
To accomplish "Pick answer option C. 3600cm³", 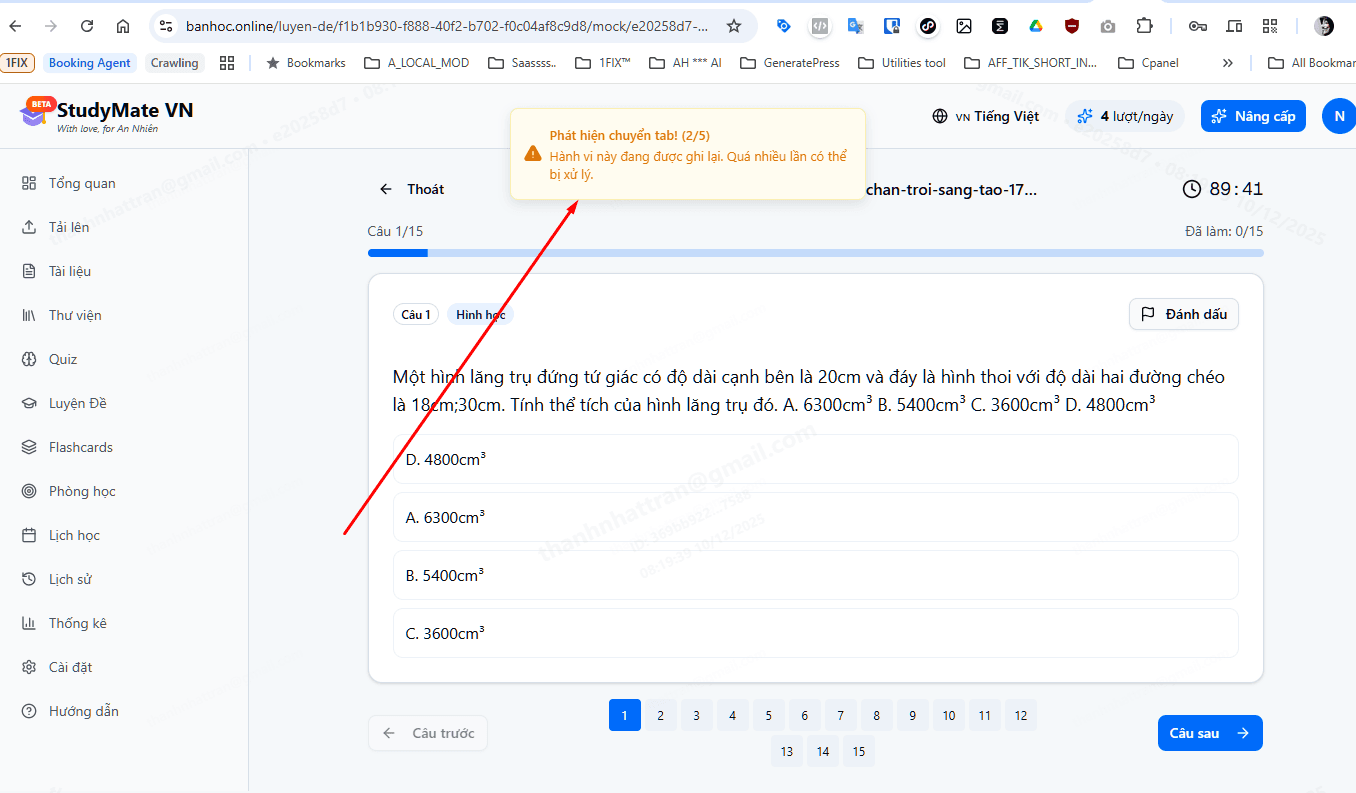I will (815, 634).
